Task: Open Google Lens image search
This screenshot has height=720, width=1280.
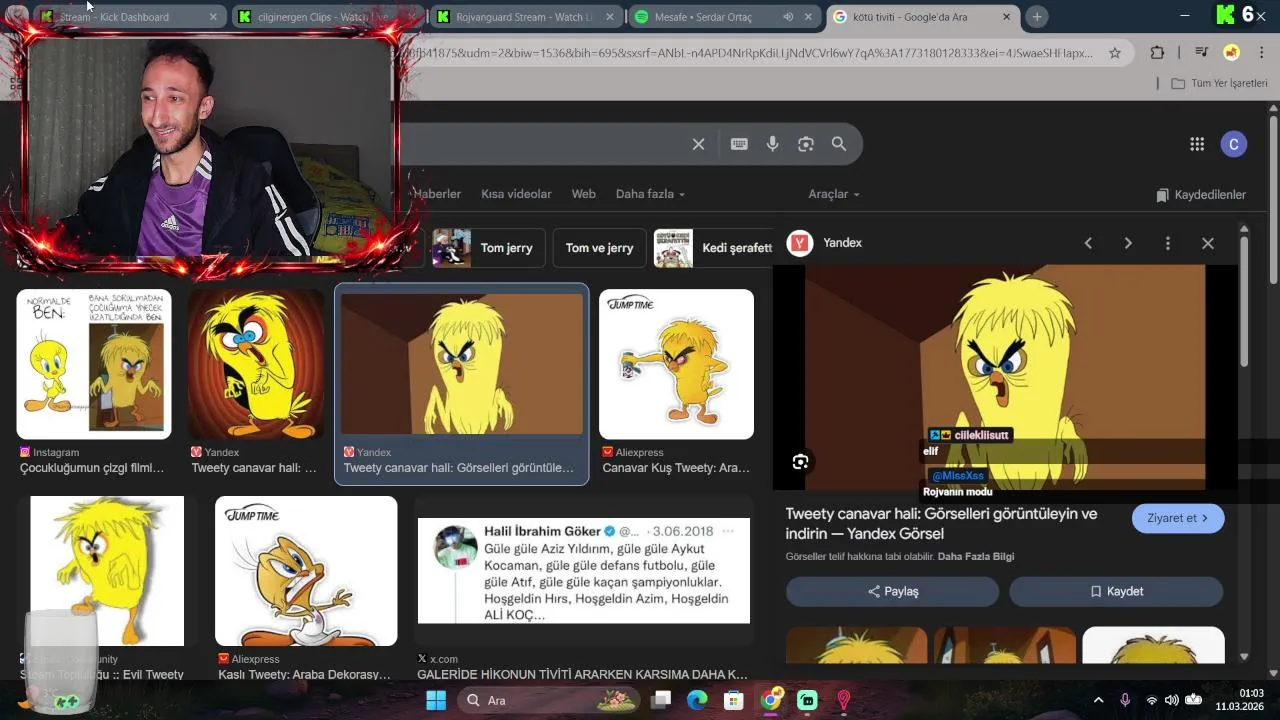Action: (x=806, y=144)
